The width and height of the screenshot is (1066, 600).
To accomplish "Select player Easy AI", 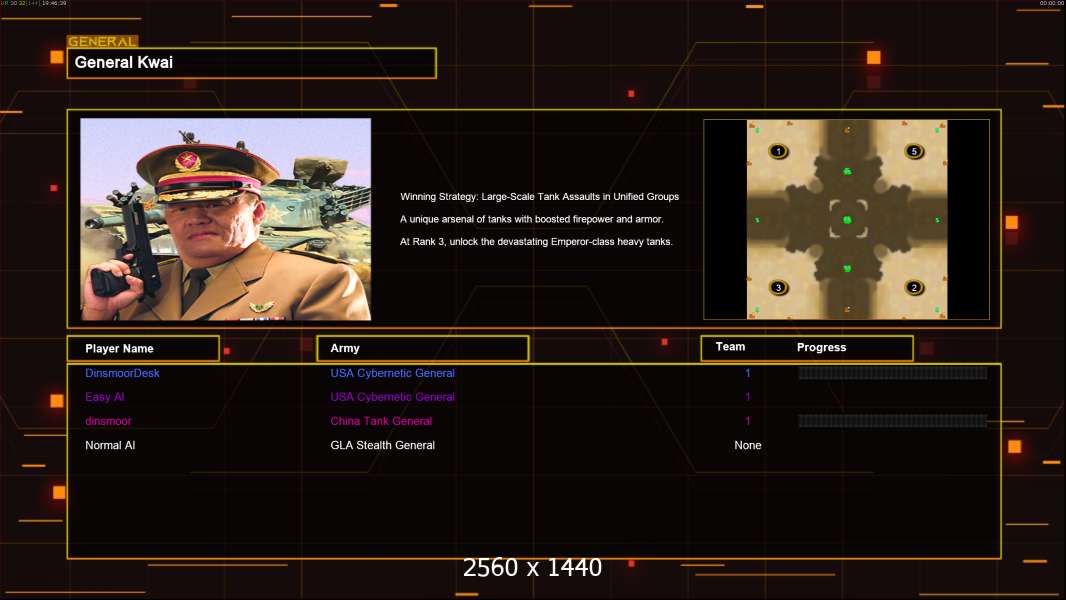I will pos(105,397).
